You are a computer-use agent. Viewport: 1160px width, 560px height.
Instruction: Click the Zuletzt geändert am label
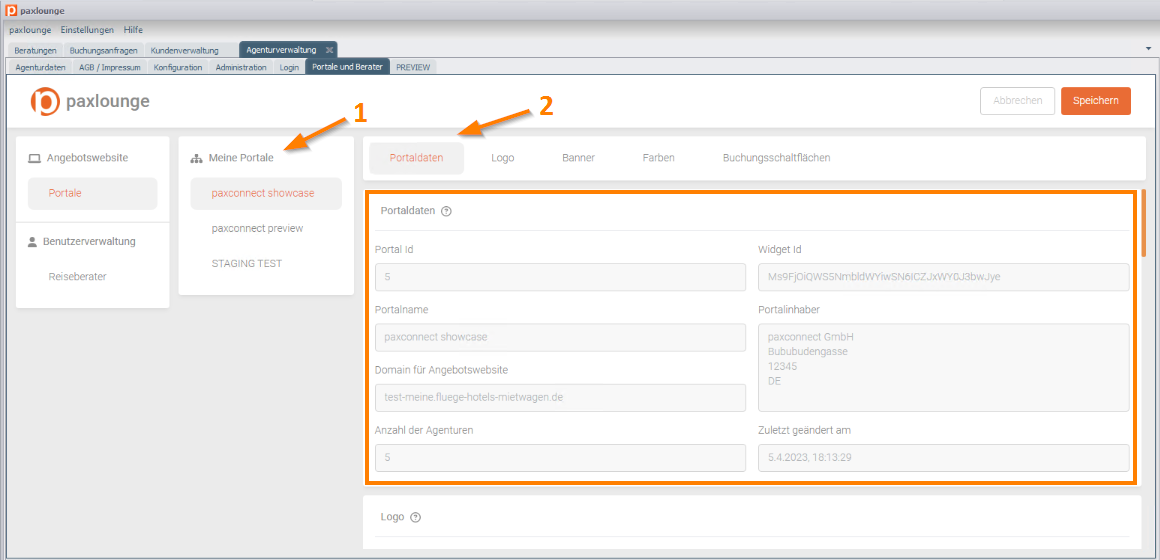(804, 430)
